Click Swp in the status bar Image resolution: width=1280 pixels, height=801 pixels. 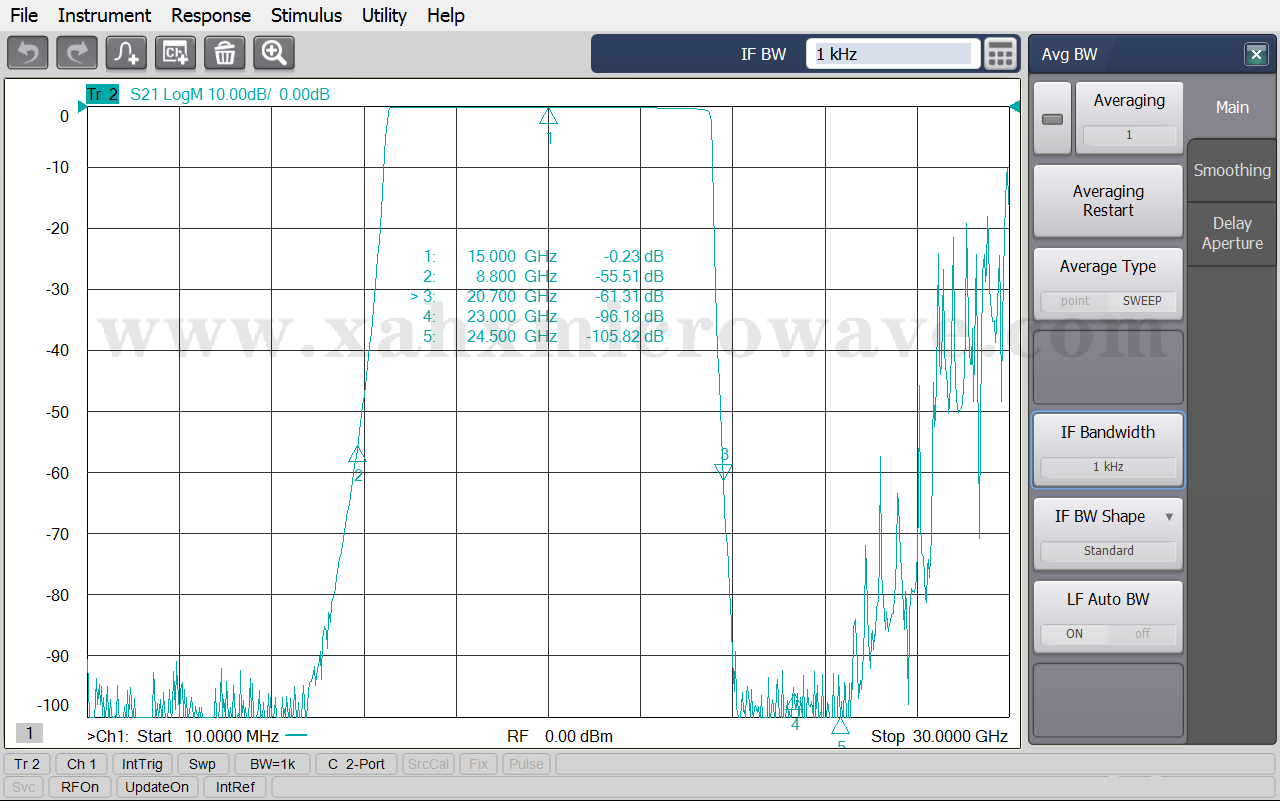click(x=202, y=764)
